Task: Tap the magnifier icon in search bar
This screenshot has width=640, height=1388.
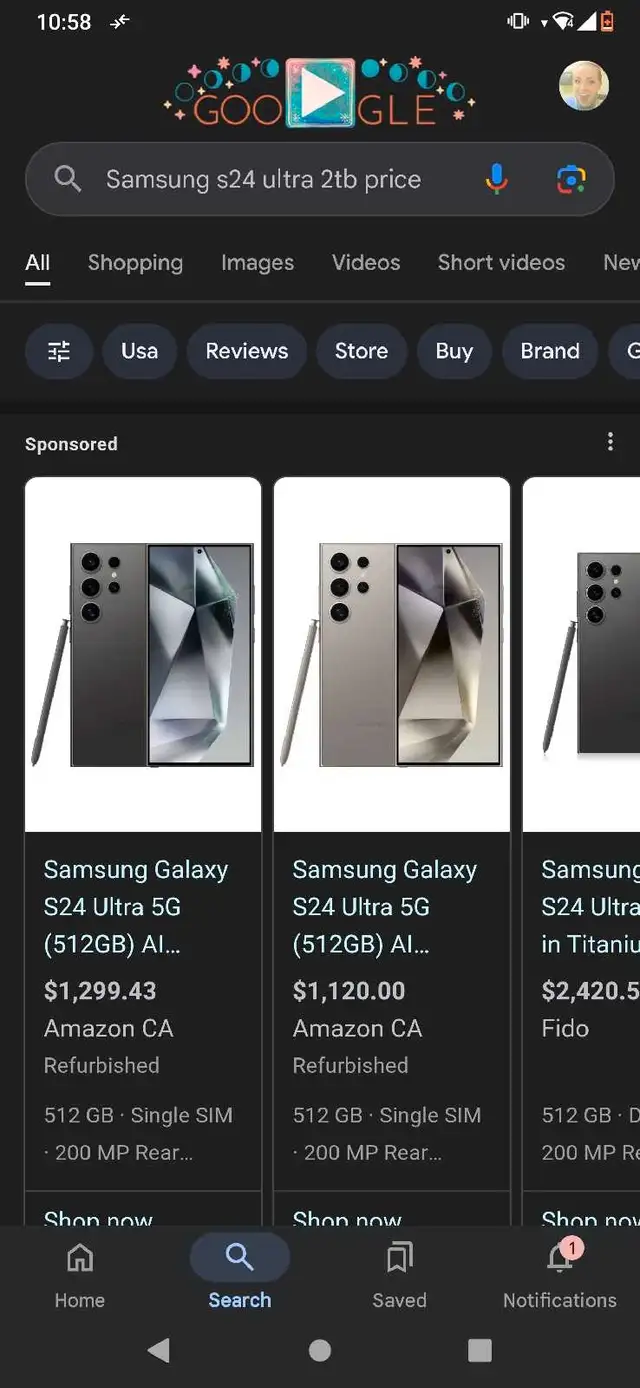Action: [x=67, y=180]
